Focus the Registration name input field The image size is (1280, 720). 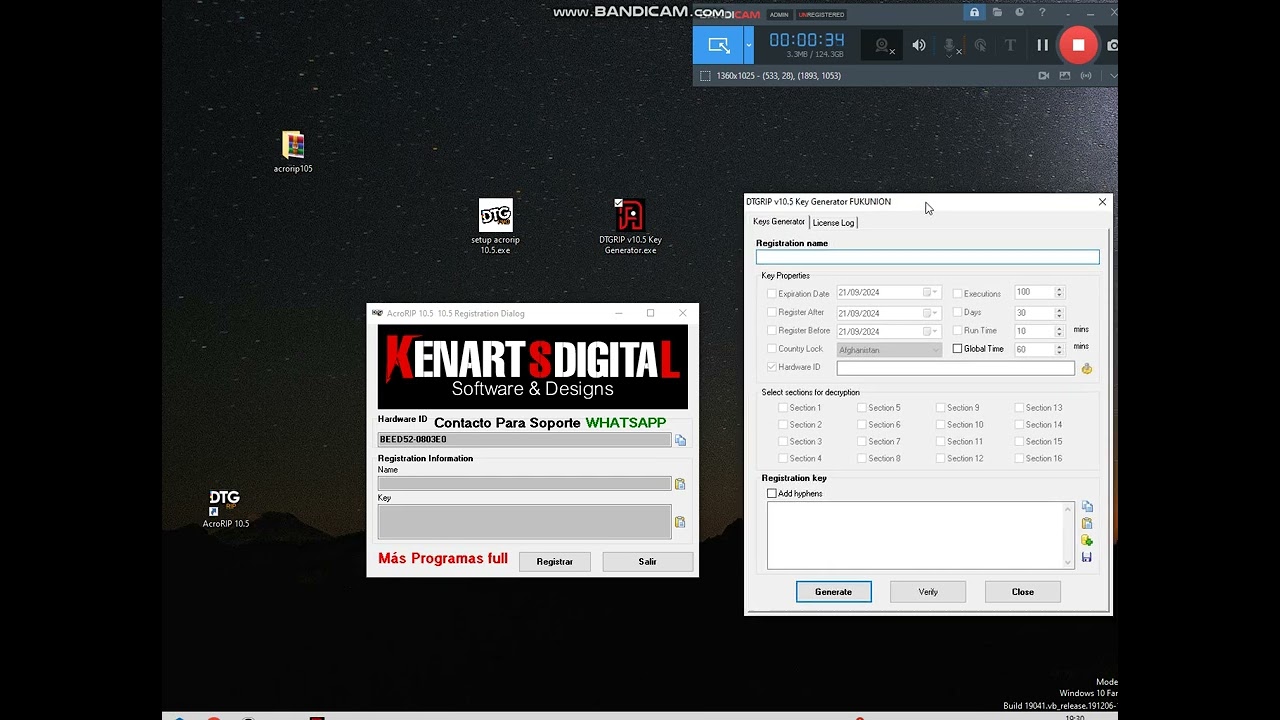(x=928, y=257)
